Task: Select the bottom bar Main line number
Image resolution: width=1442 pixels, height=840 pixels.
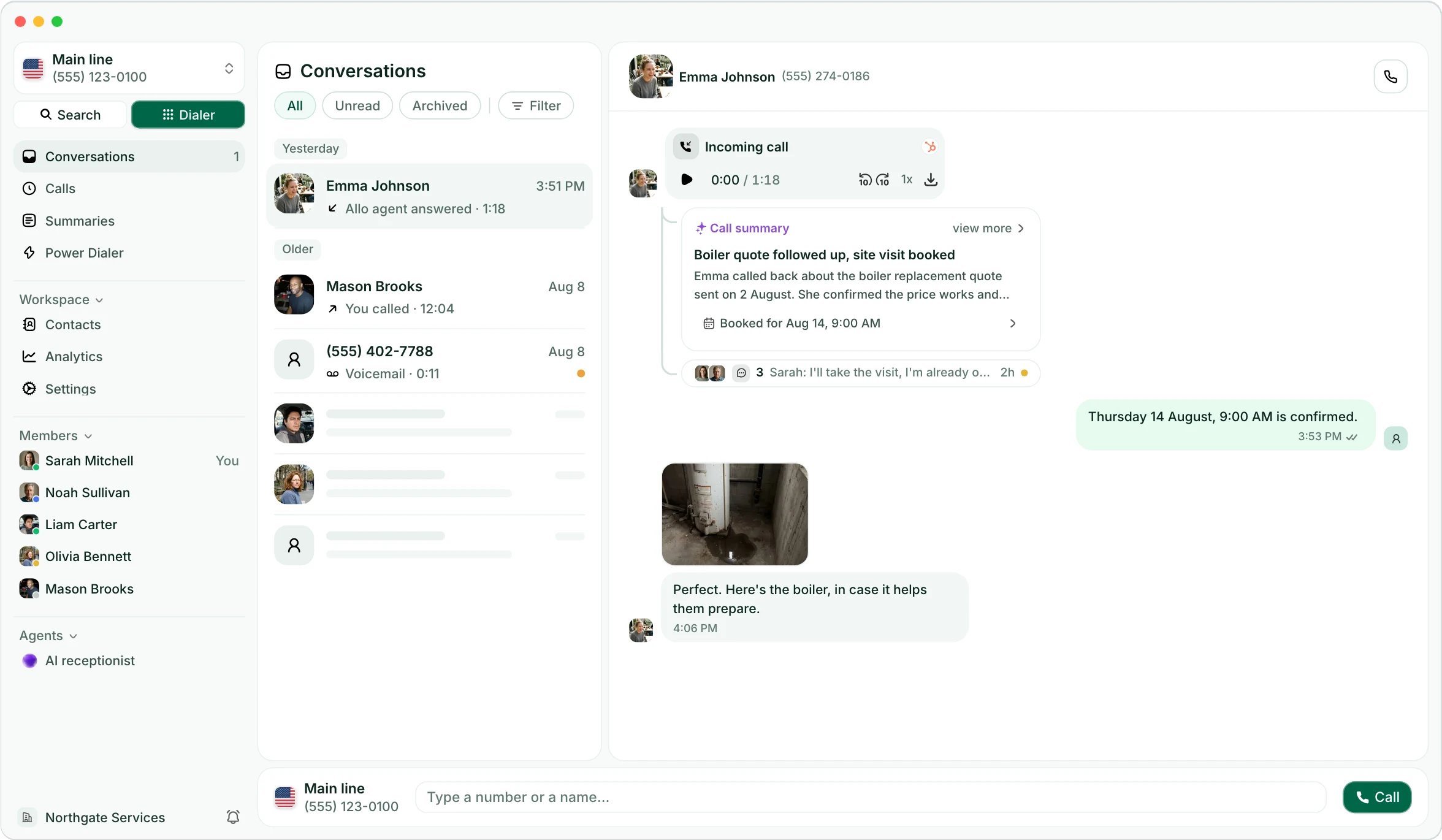Action: coord(337,797)
